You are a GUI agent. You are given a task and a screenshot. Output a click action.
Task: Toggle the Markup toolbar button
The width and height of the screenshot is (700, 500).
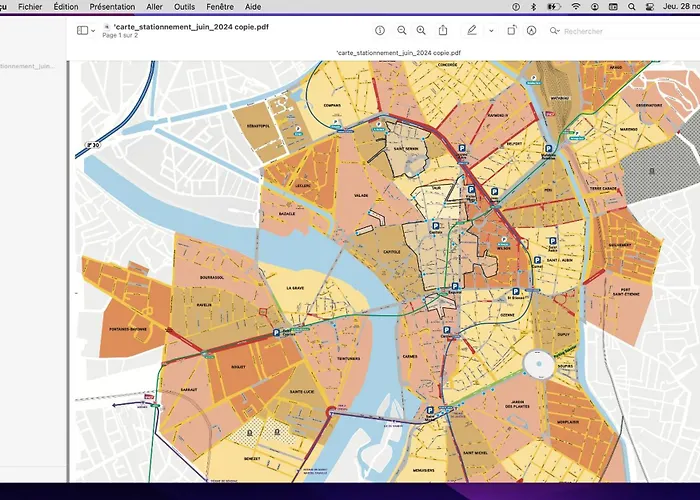tap(531, 31)
